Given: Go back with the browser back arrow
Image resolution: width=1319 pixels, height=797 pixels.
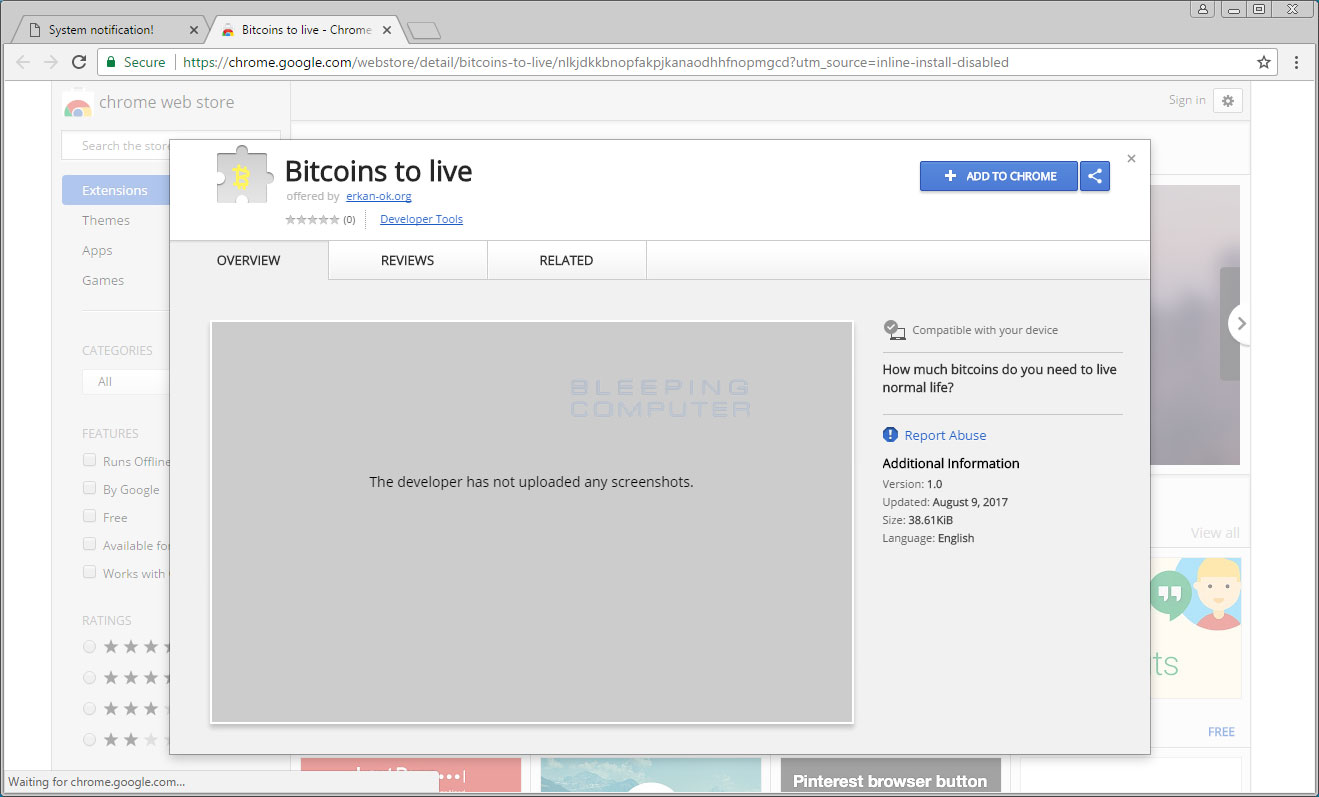Looking at the screenshot, I should pyautogui.click(x=24, y=62).
